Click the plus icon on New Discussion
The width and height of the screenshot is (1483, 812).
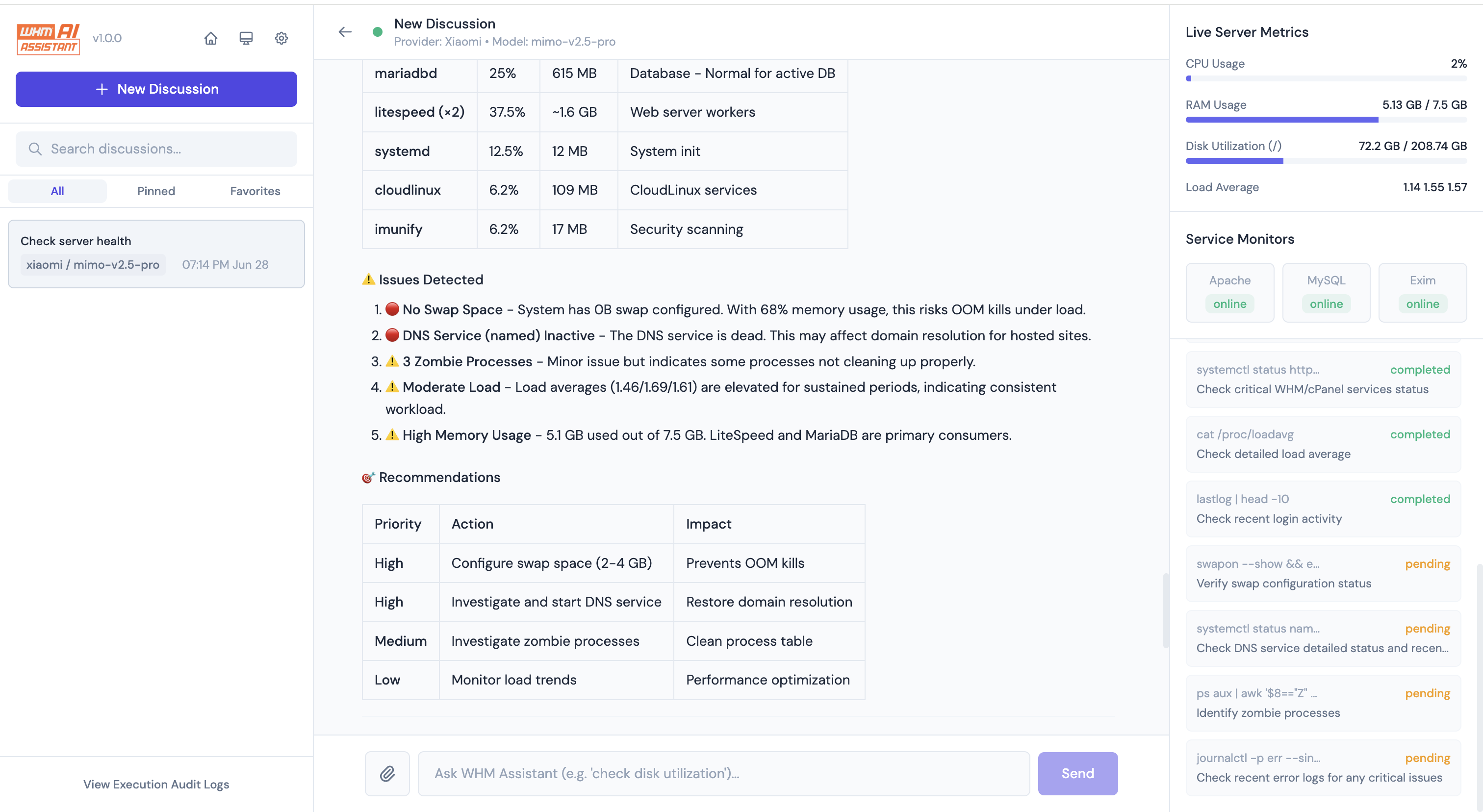click(x=102, y=89)
